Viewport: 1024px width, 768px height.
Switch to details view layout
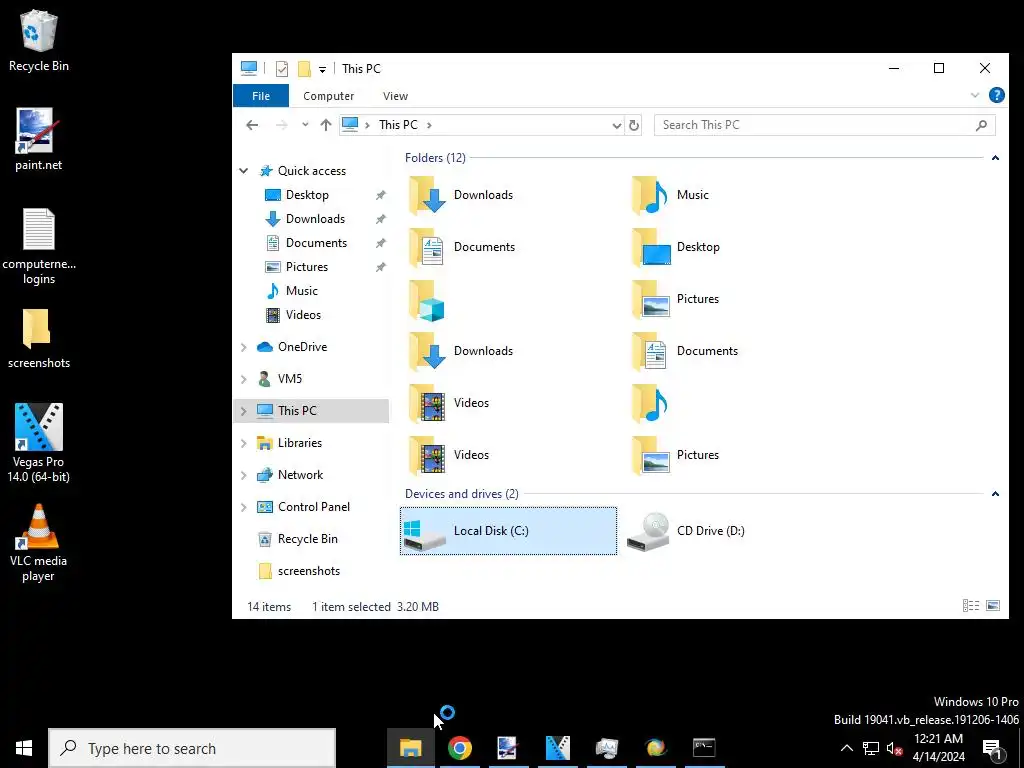pos(970,606)
